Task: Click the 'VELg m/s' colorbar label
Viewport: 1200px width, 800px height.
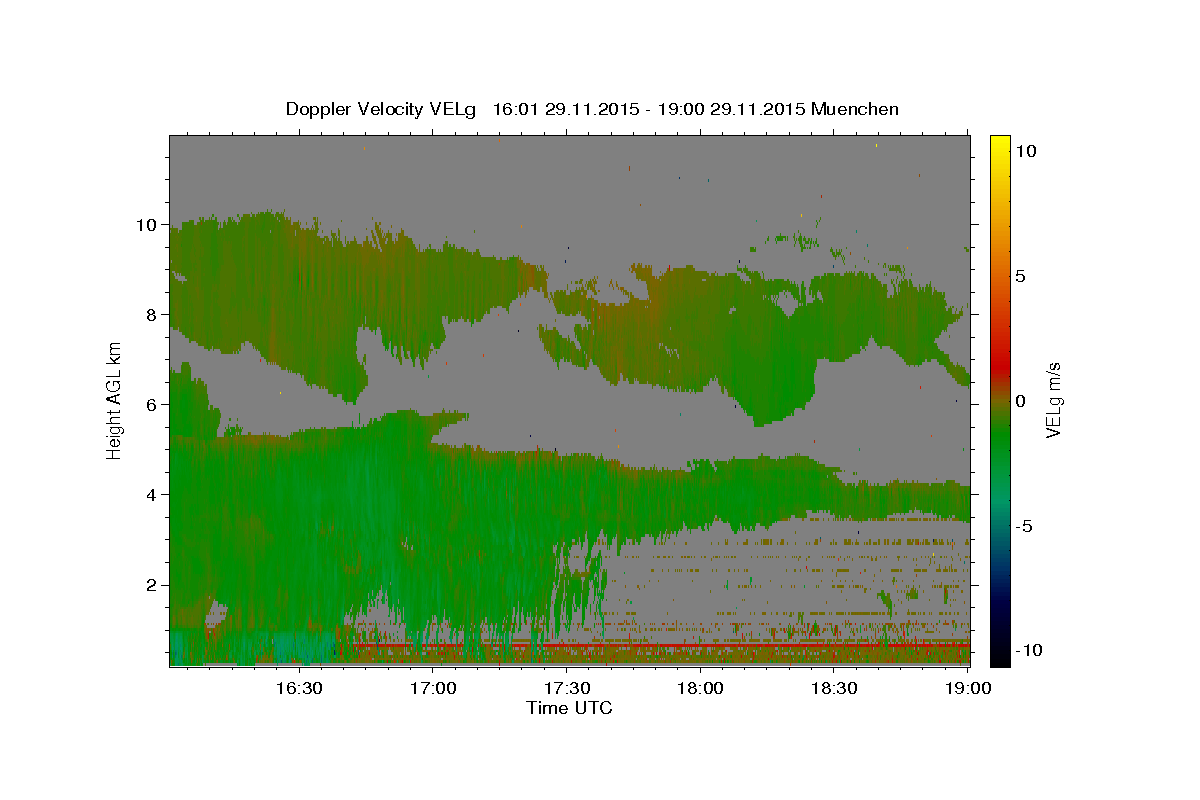Action: click(x=1053, y=400)
